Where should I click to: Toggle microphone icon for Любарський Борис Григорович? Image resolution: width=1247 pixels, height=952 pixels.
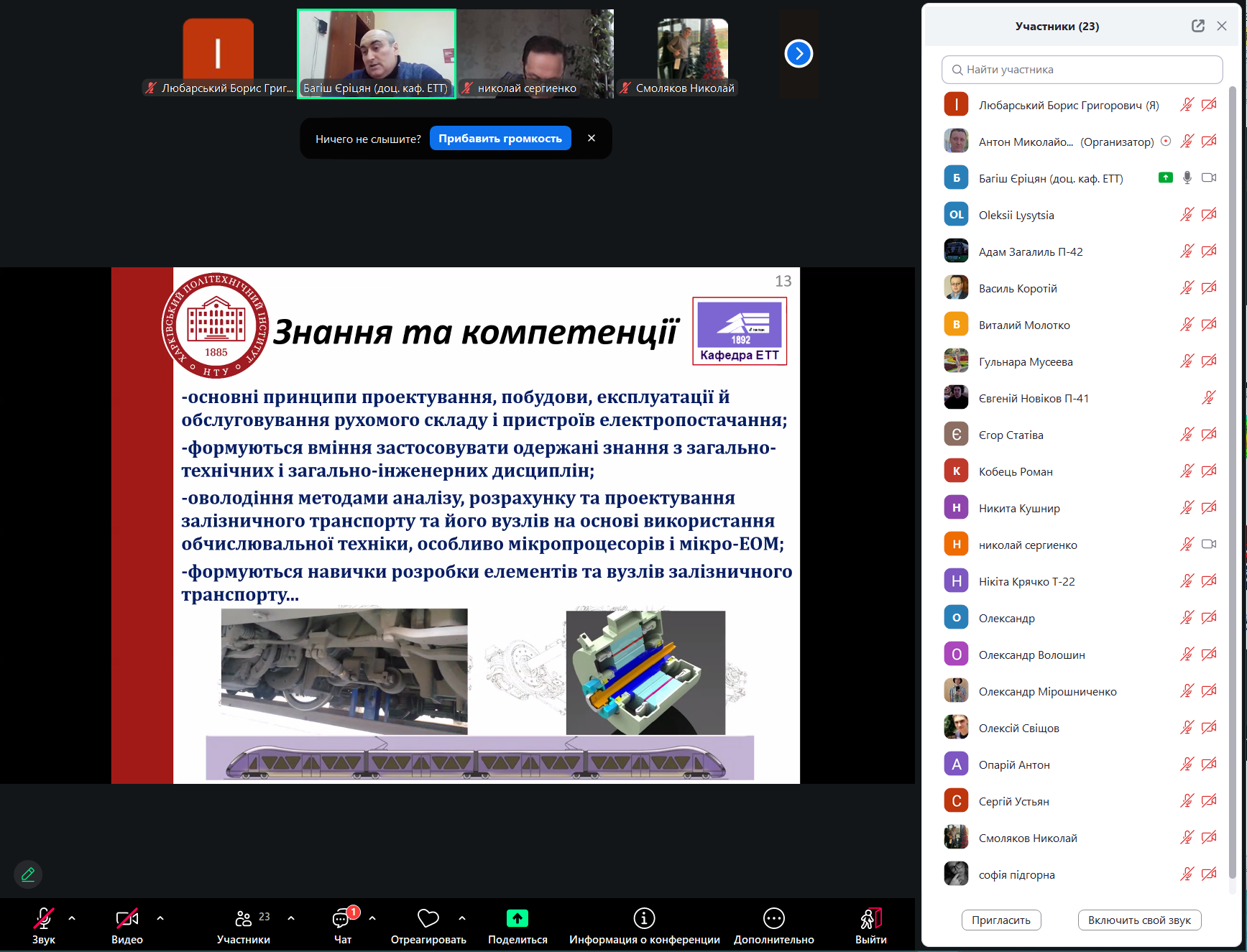tap(1187, 105)
